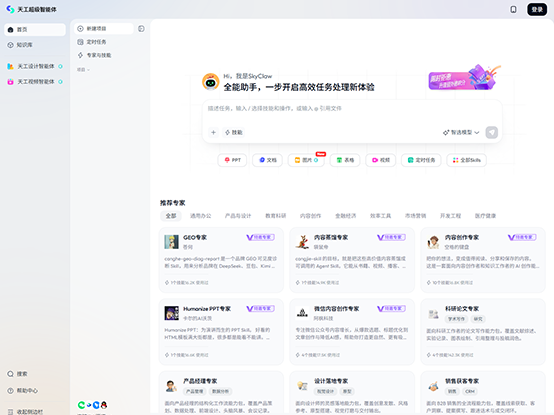Select the 市场营销 category tab
Screen dimensions: 554x415
tap(416, 216)
